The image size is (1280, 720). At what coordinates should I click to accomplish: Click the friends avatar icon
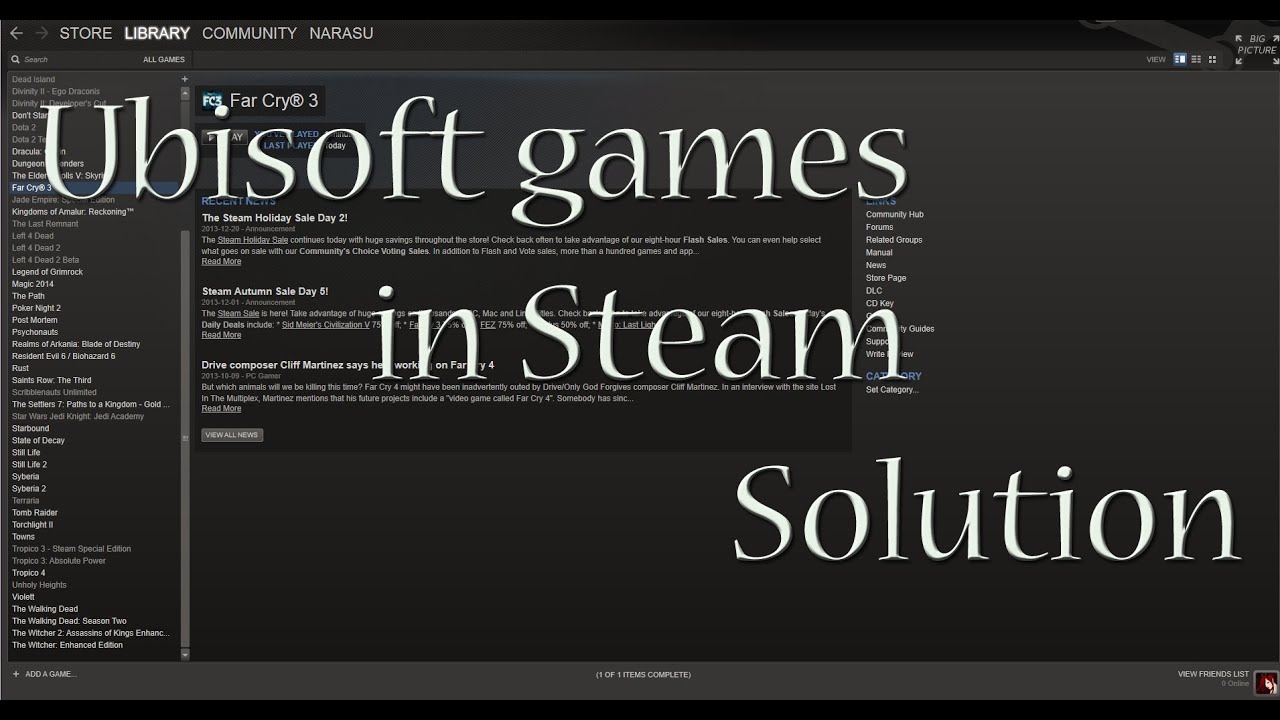click(1265, 682)
